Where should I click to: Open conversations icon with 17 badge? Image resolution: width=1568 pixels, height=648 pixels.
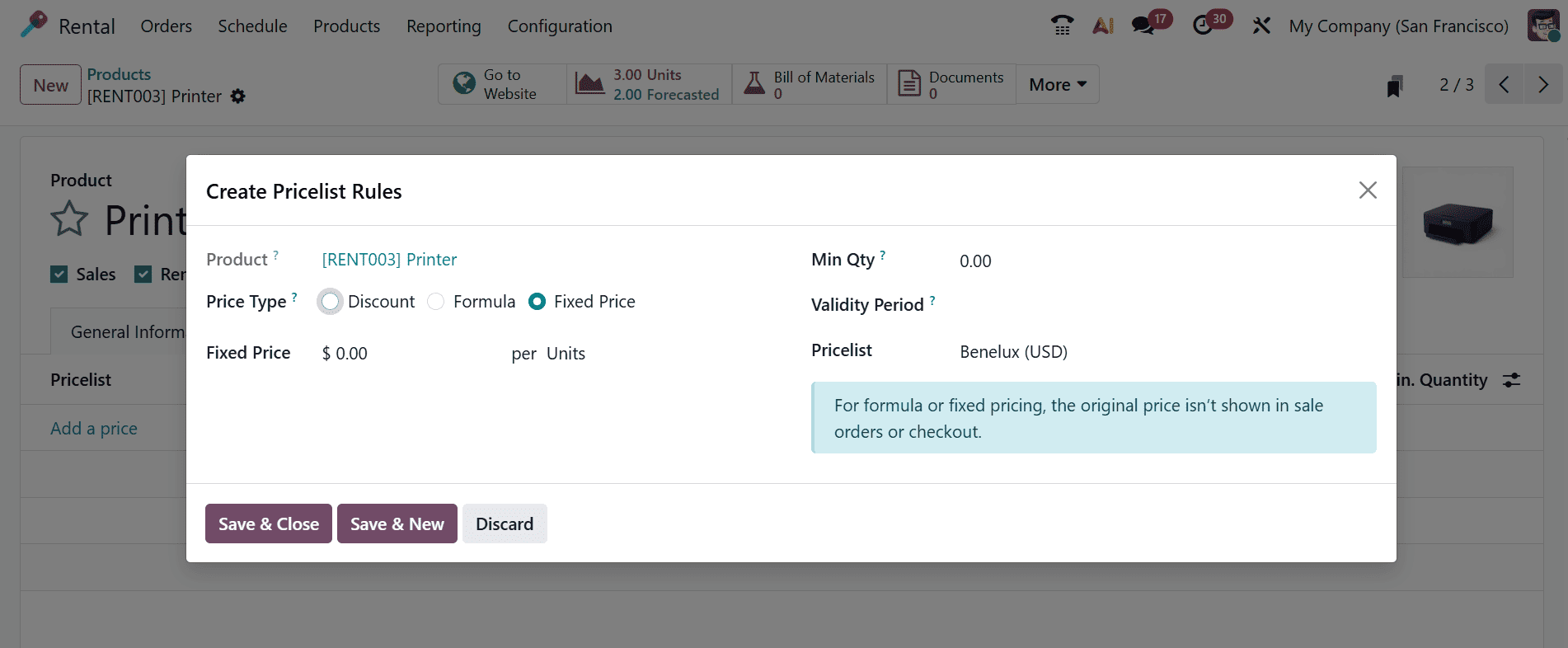[x=1143, y=26]
